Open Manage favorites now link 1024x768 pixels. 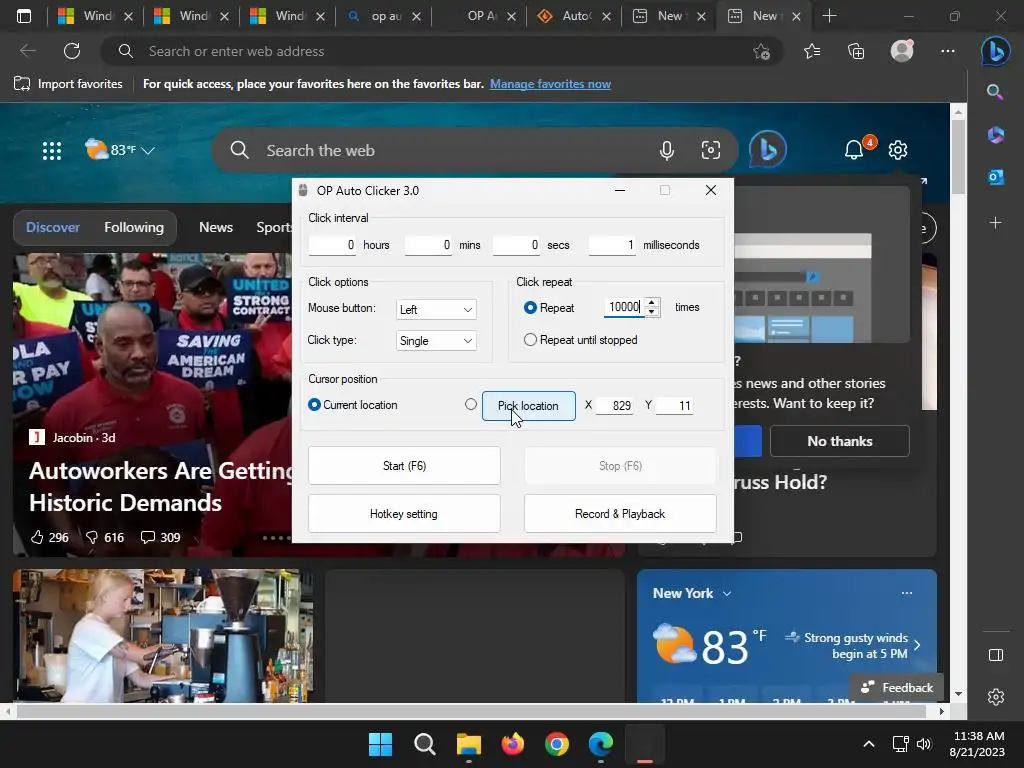coord(551,84)
